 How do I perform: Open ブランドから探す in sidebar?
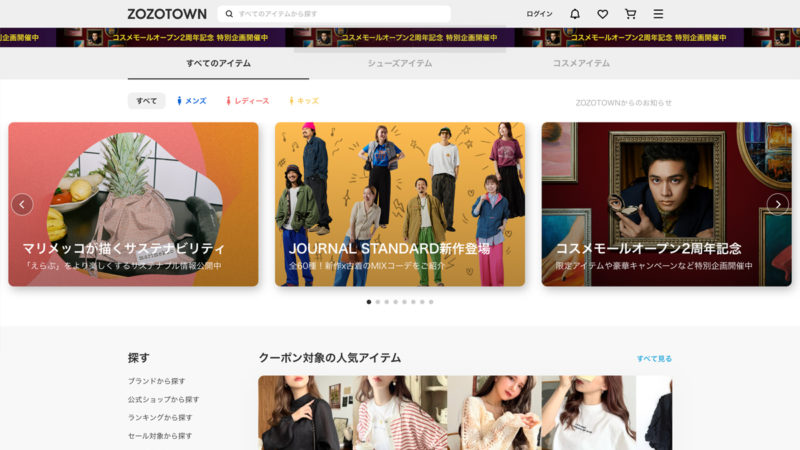[x=156, y=381]
